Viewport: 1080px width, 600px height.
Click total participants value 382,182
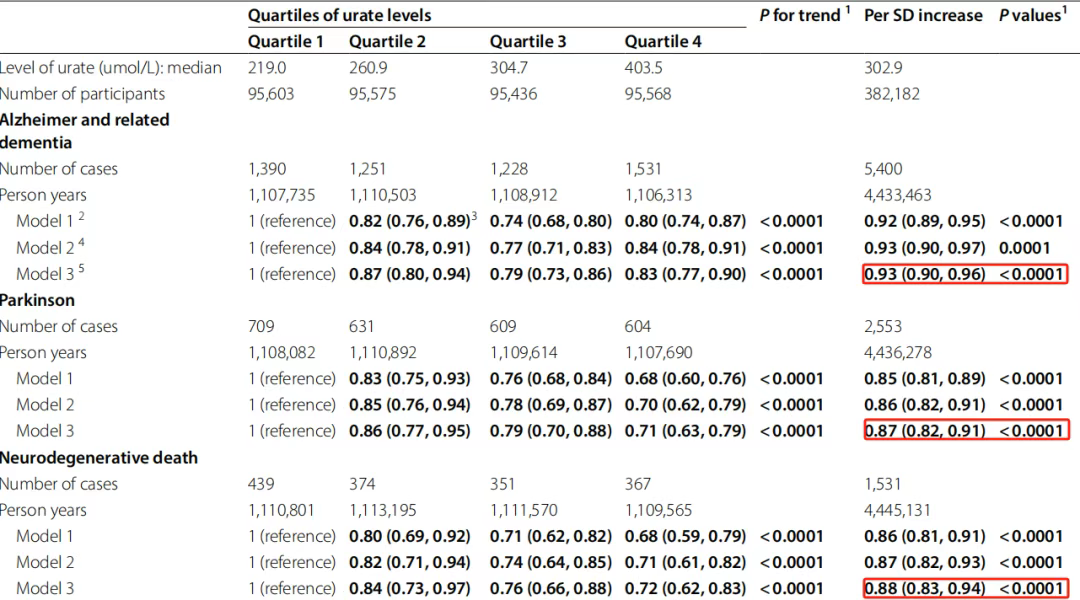891,94
